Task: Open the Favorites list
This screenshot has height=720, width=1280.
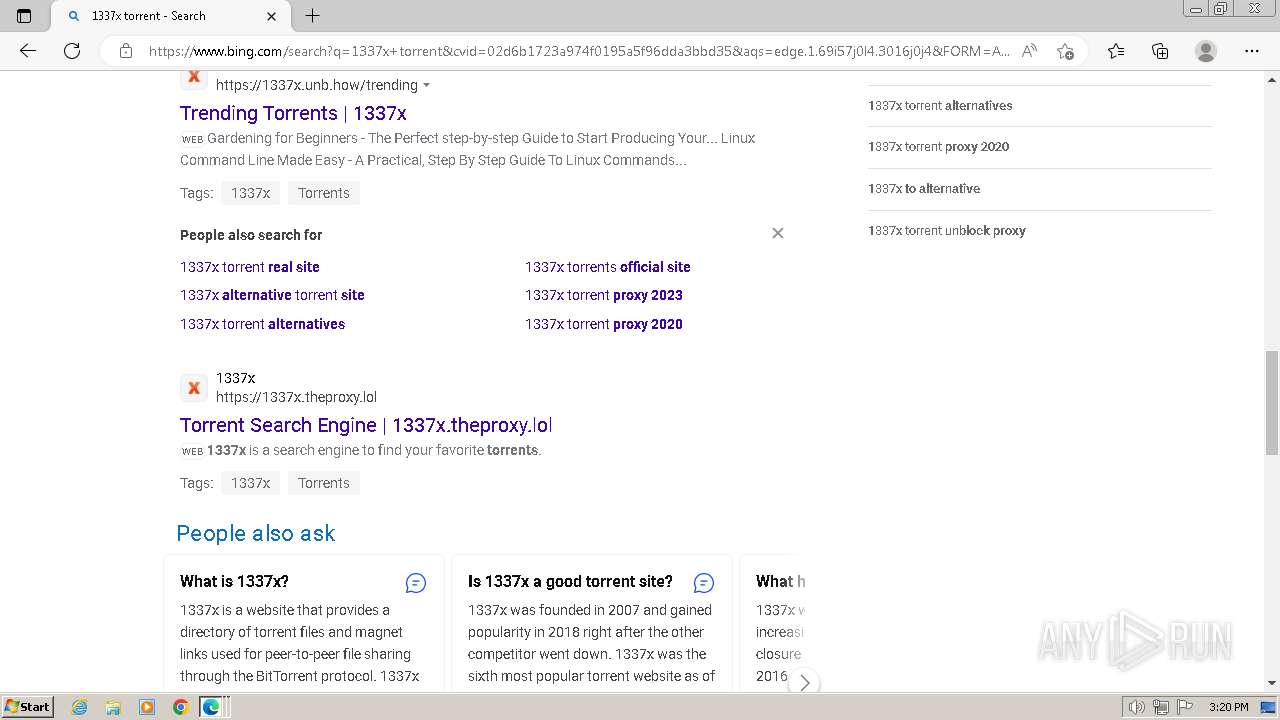Action: (x=1116, y=51)
